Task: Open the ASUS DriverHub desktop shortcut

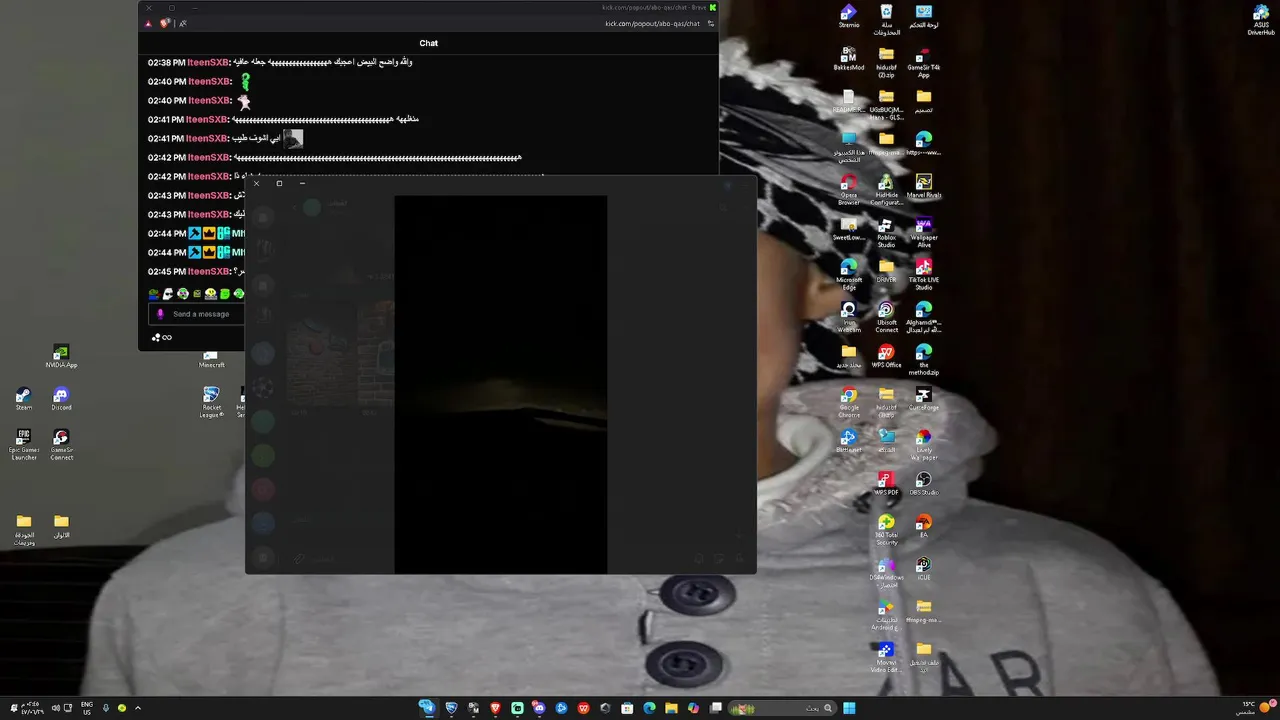Action: pyautogui.click(x=1261, y=20)
